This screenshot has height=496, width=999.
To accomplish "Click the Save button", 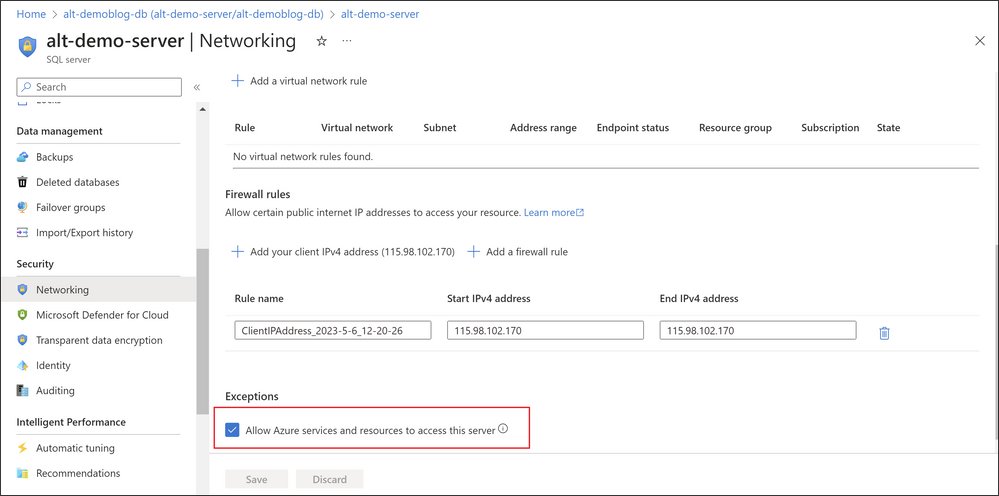I will (x=257, y=479).
